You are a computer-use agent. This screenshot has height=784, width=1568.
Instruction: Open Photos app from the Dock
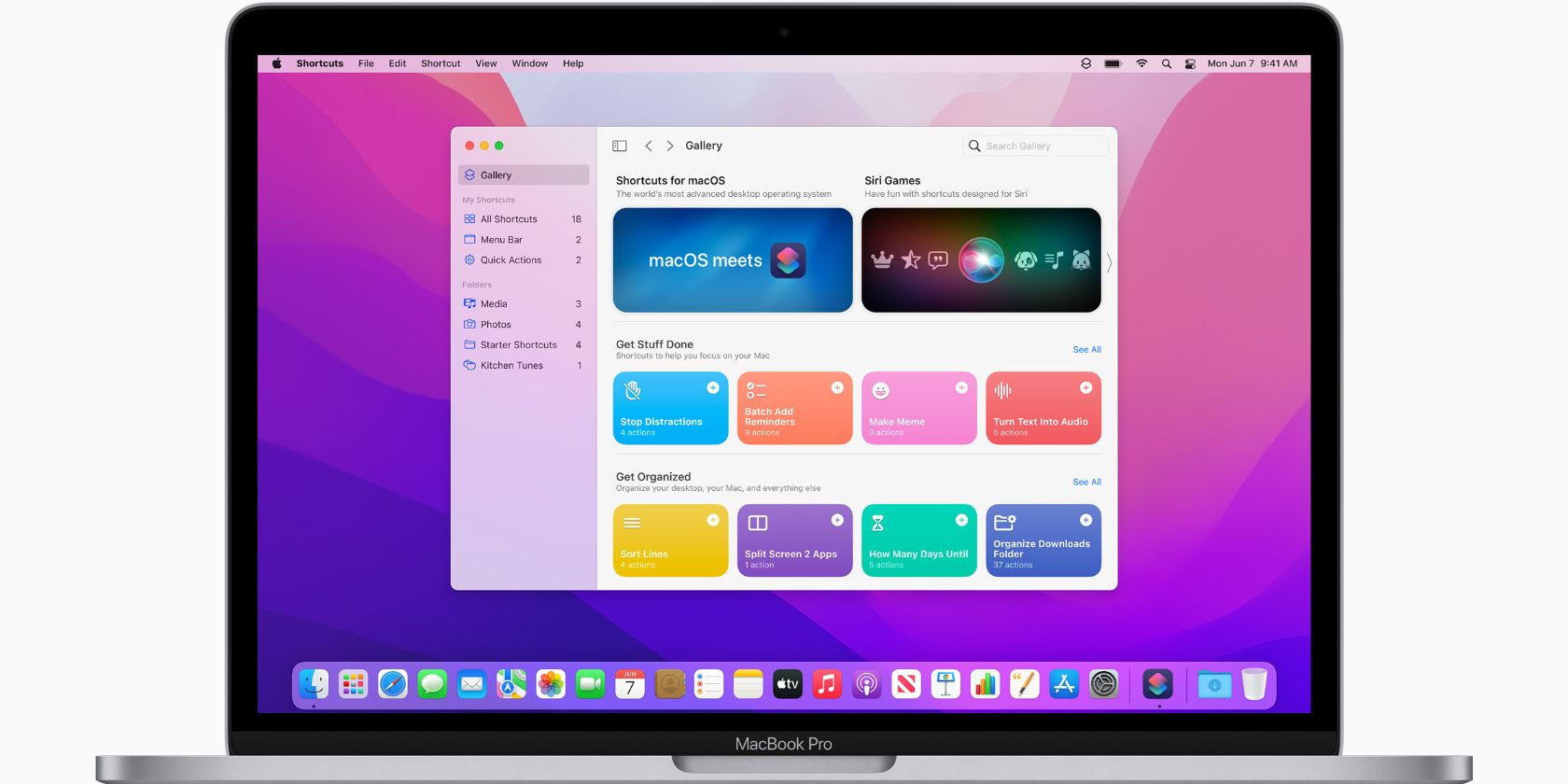[x=551, y=685]
